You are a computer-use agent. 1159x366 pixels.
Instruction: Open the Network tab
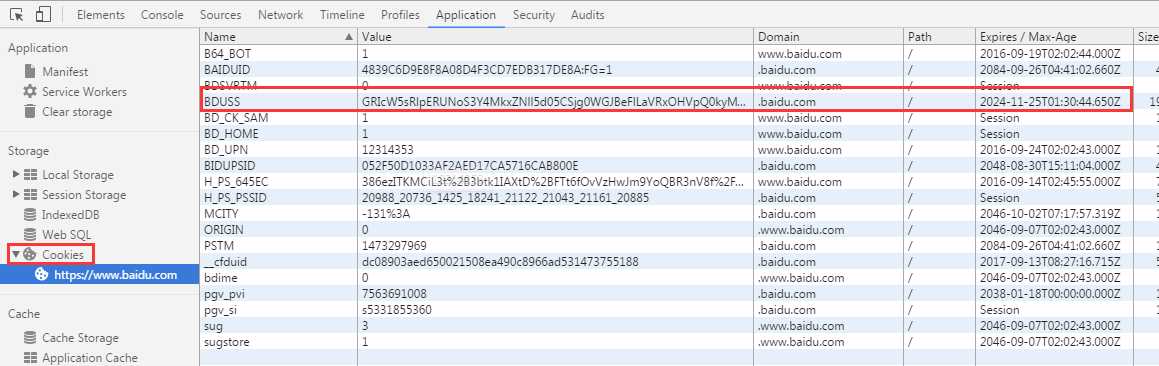pos(281,15)
